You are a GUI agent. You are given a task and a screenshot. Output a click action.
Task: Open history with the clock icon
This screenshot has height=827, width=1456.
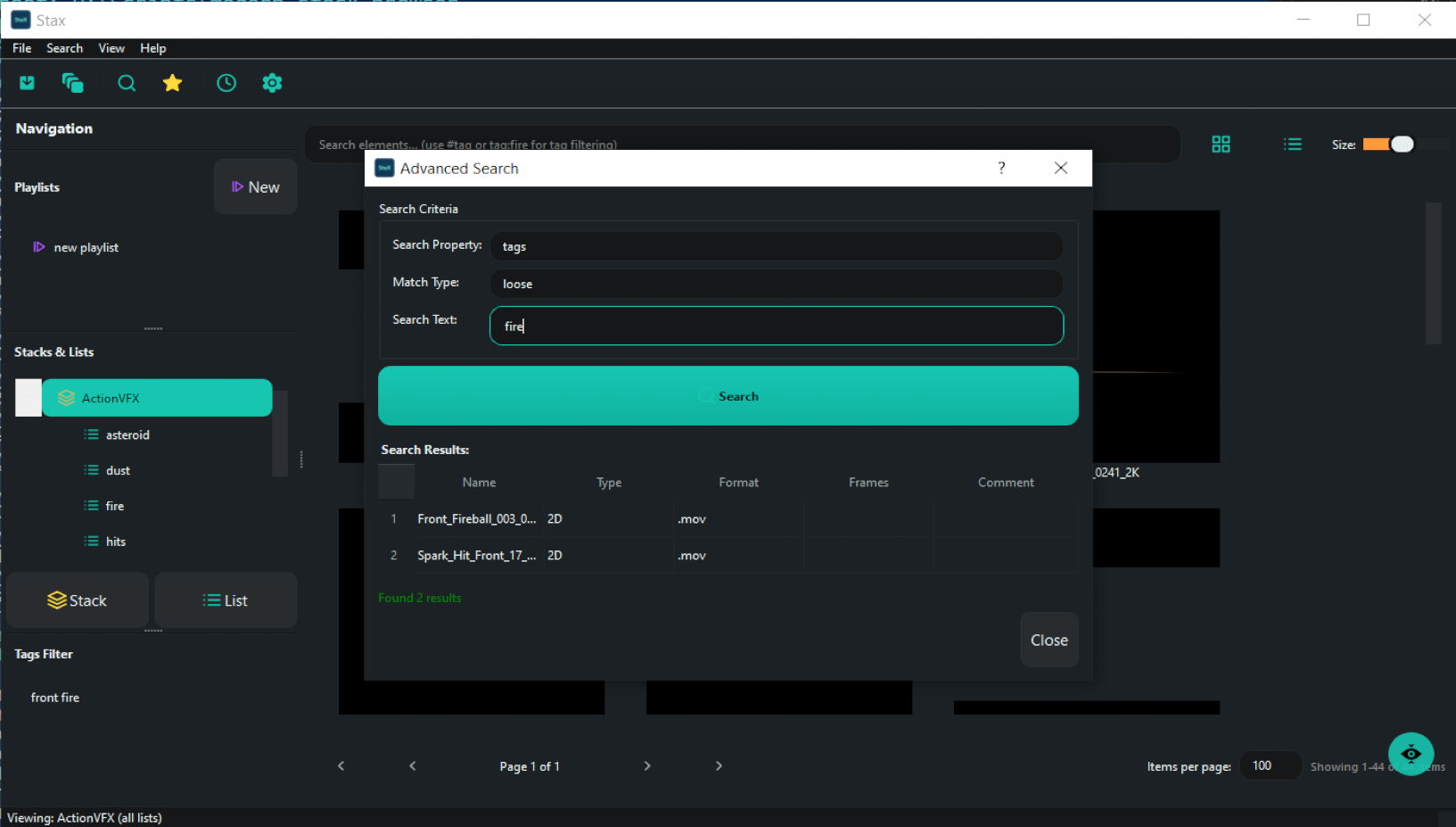coord(226,83)
